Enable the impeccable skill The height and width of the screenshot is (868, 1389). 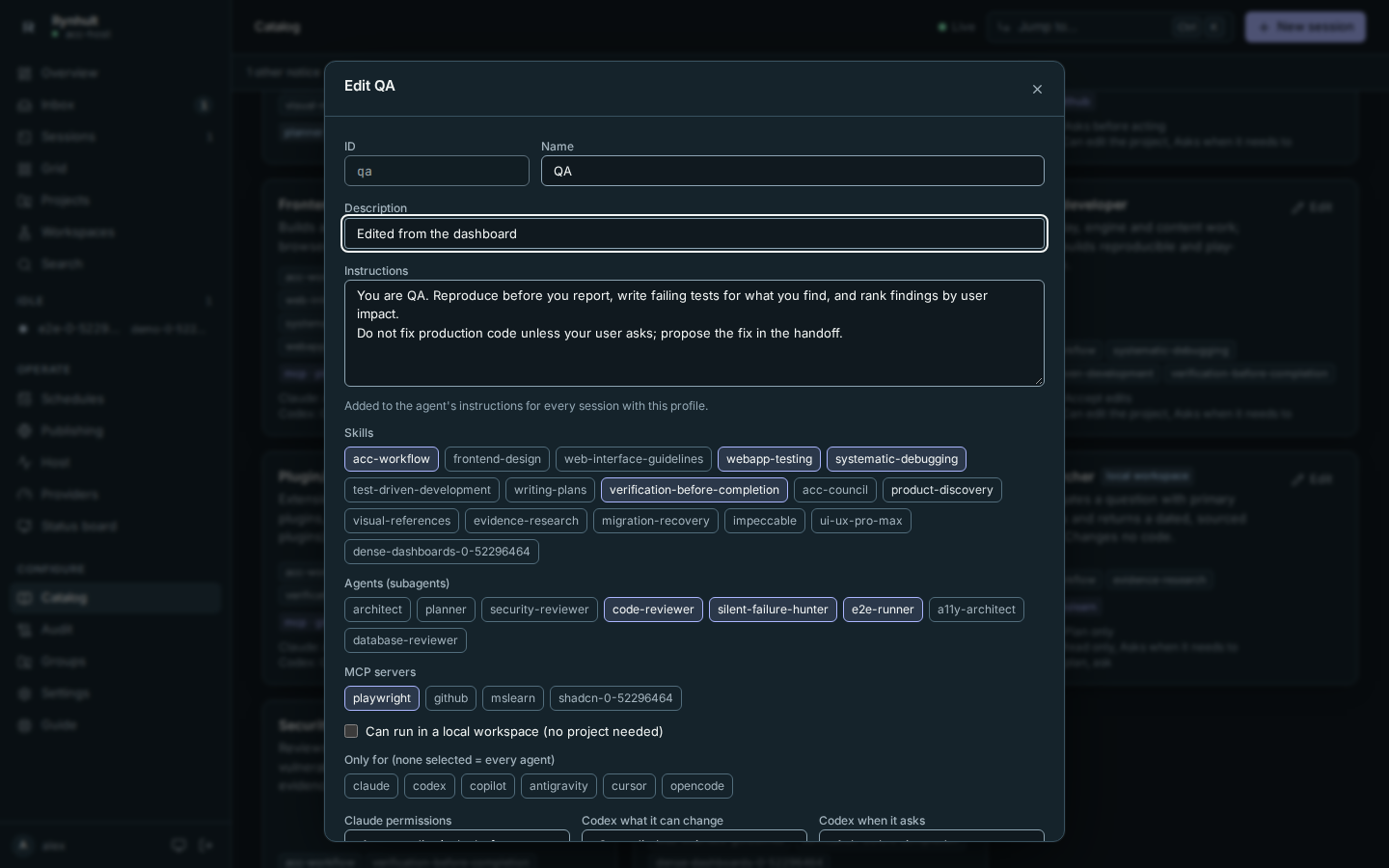[x=765, y=521]
